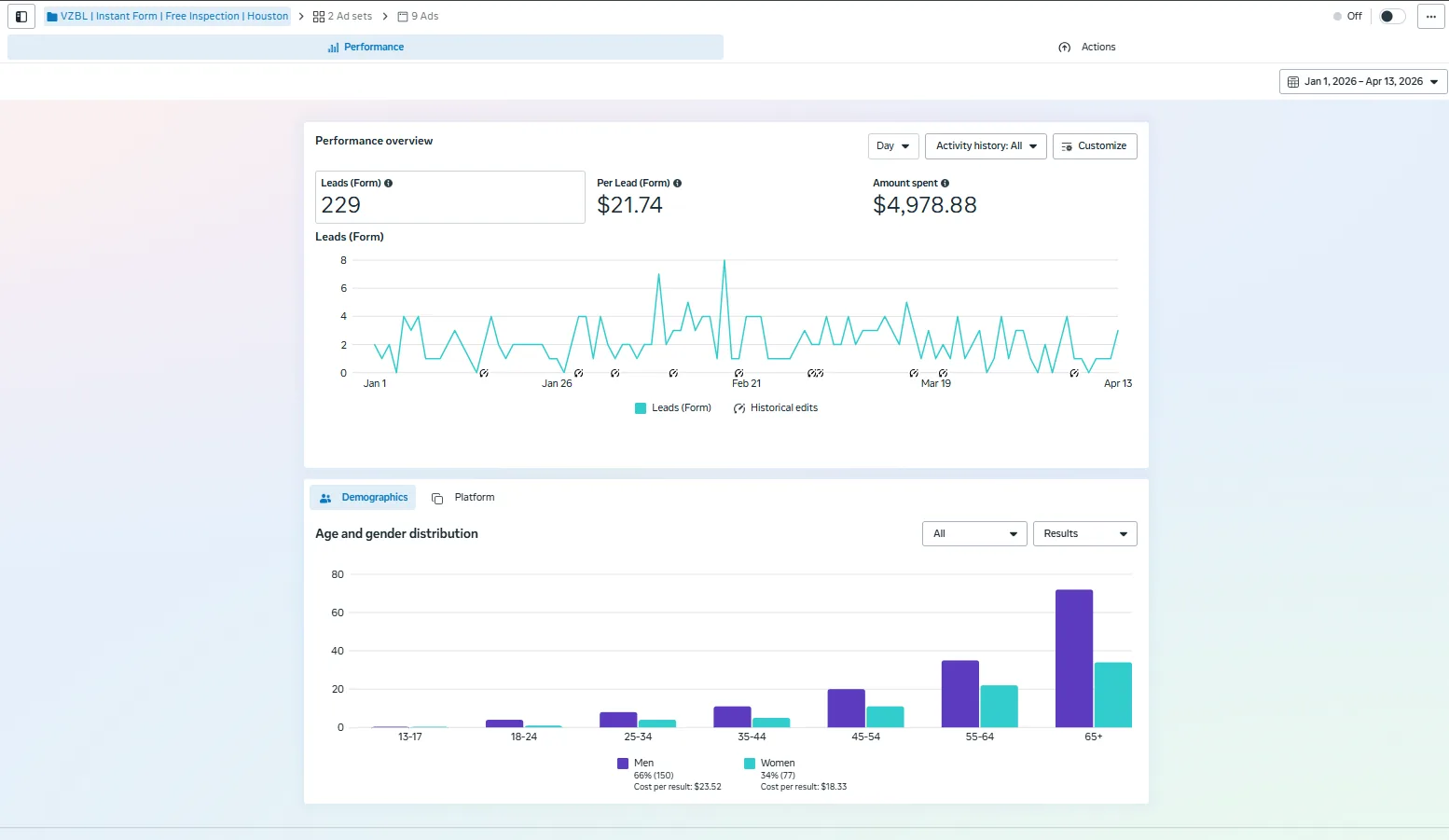This screenshot has height=840, width=1449.
Task: Click info icon next to Per Lead (Form)
Action: (x=678, y=184)
